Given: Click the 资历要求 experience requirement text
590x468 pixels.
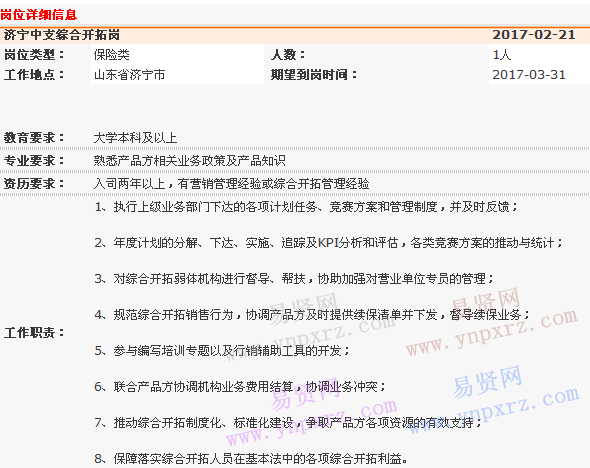Looking at the screenshot, I should [x=231, y=184].
